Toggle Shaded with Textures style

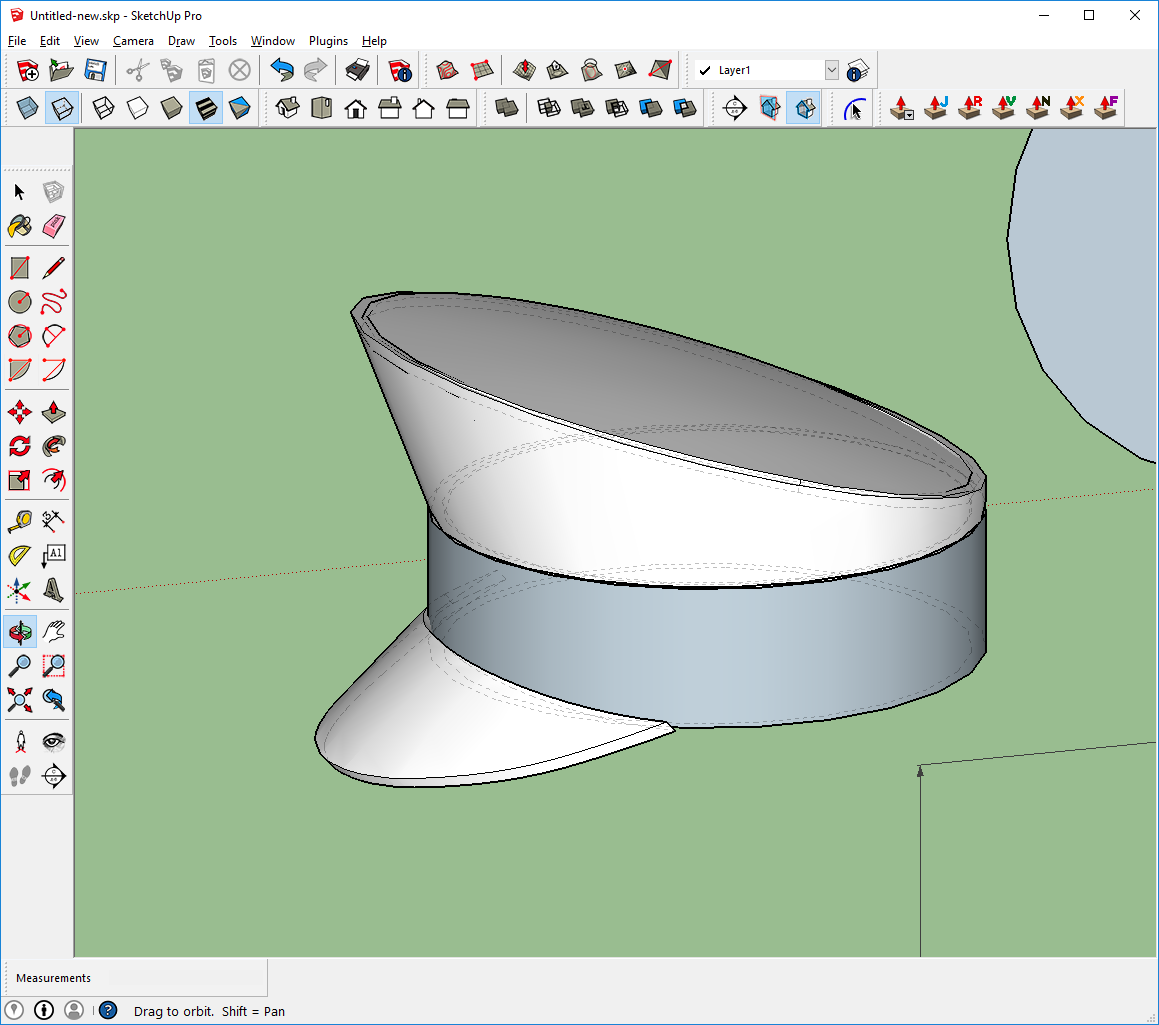[x=205, y=107]
